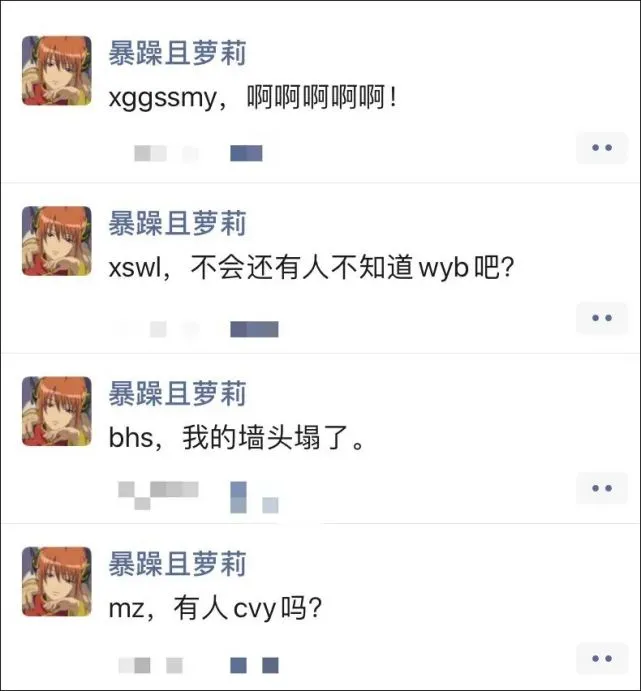
Task: Select username 暴躁且萝莉 above the mz post
Action: coord(177,564)
